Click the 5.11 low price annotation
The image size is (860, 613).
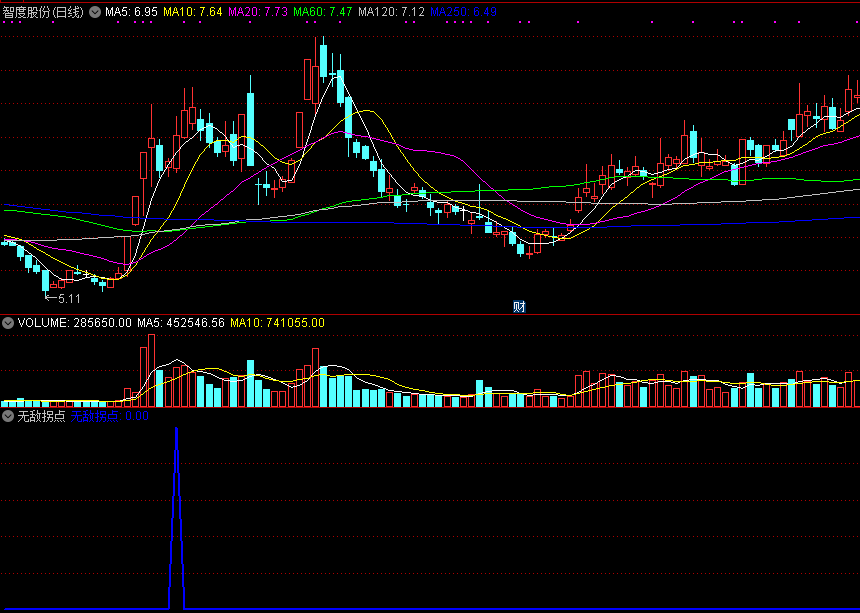pyautogui.click(x=63, y=299)
